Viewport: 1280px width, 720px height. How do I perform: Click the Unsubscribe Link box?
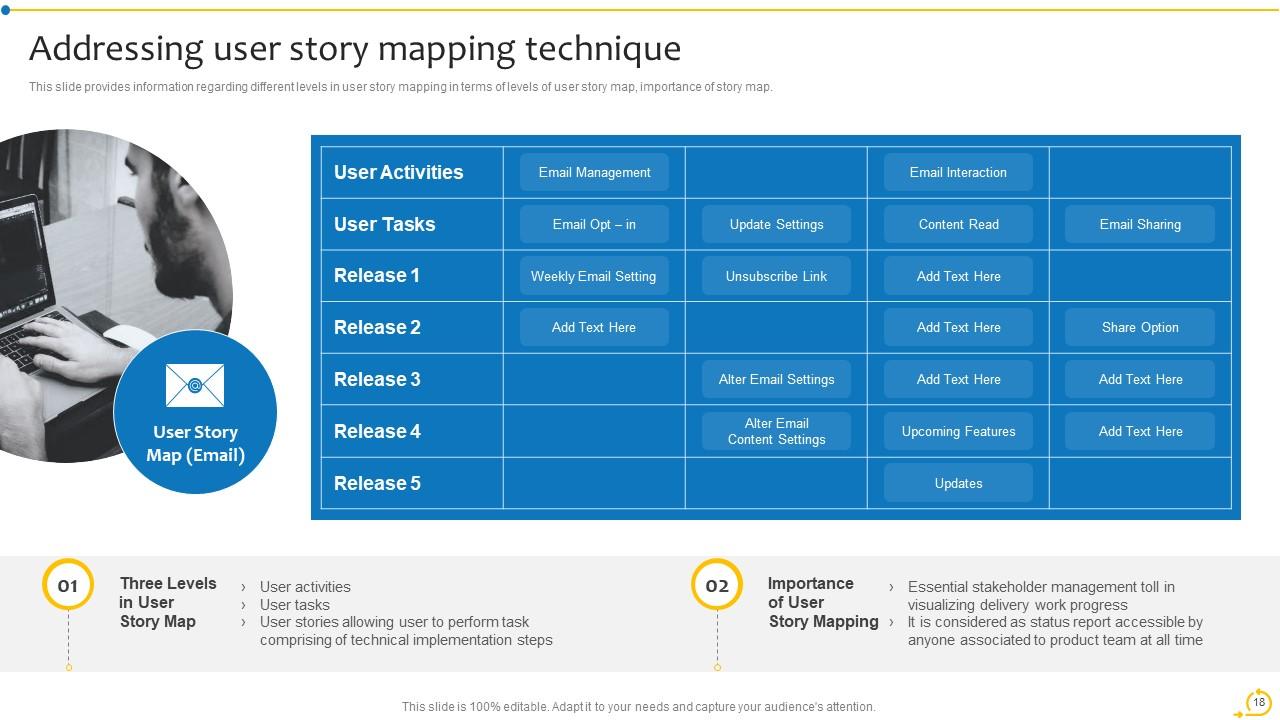[776, 276]
